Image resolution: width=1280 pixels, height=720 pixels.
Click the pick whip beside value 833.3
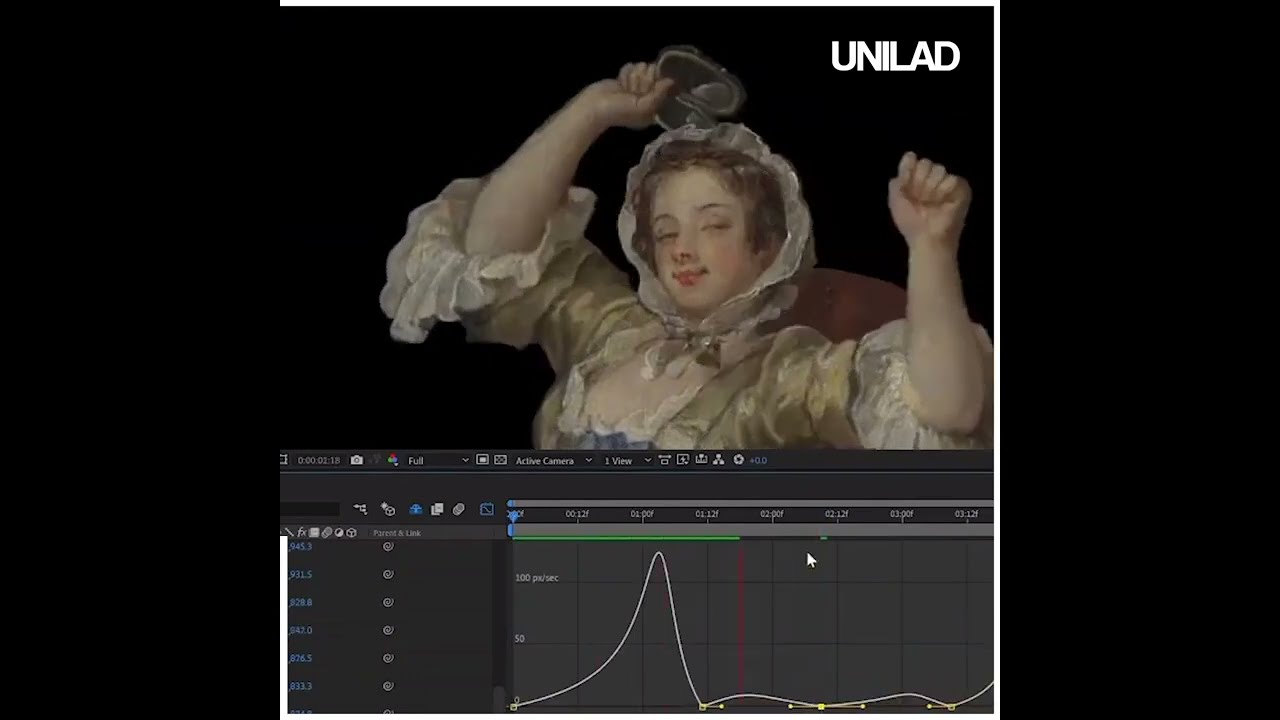click(x=388, y=686)
